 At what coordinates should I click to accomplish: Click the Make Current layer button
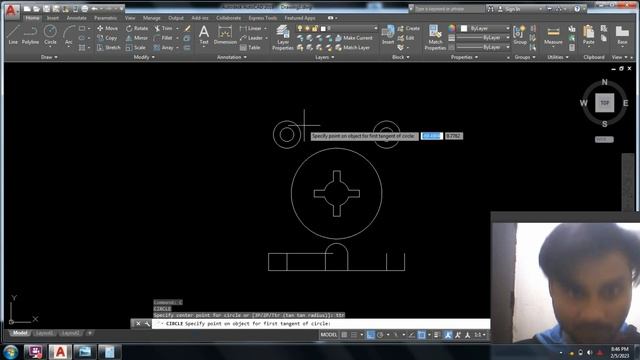[353, 38]
